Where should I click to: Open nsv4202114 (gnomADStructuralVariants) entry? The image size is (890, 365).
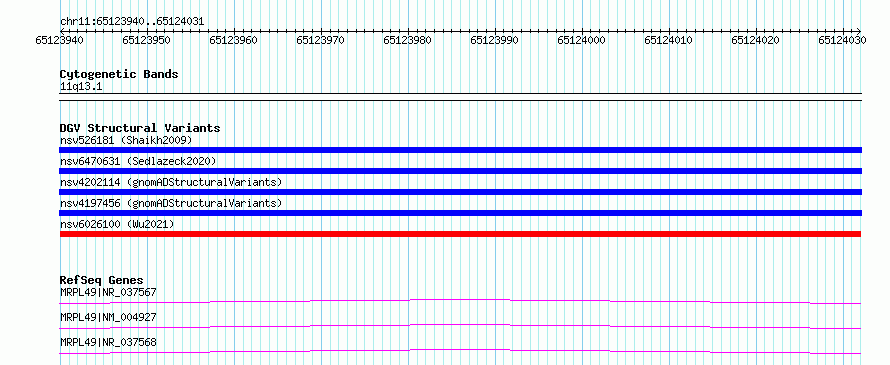[x=171, y=182]
